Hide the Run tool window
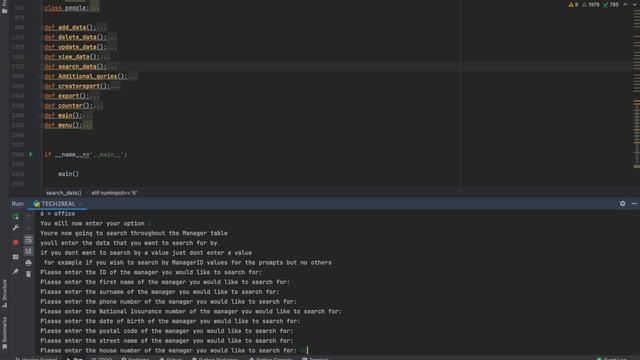 pyautogui.click(x=634, y=203)
